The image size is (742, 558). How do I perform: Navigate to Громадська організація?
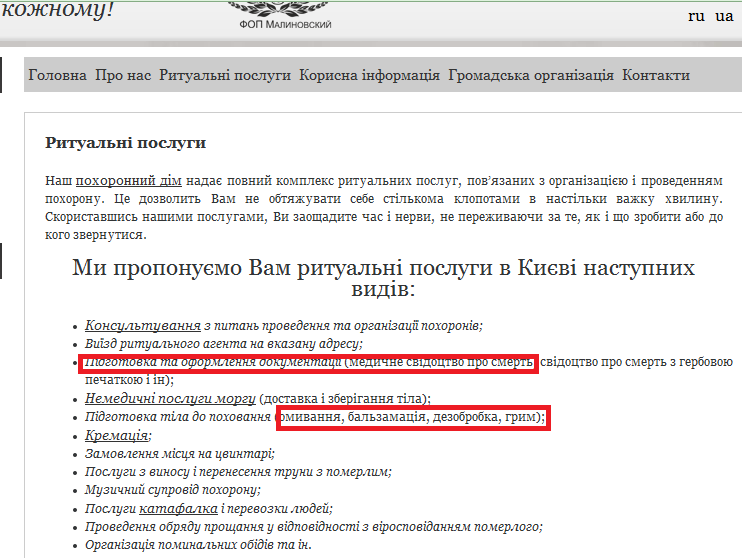(531, 75)
